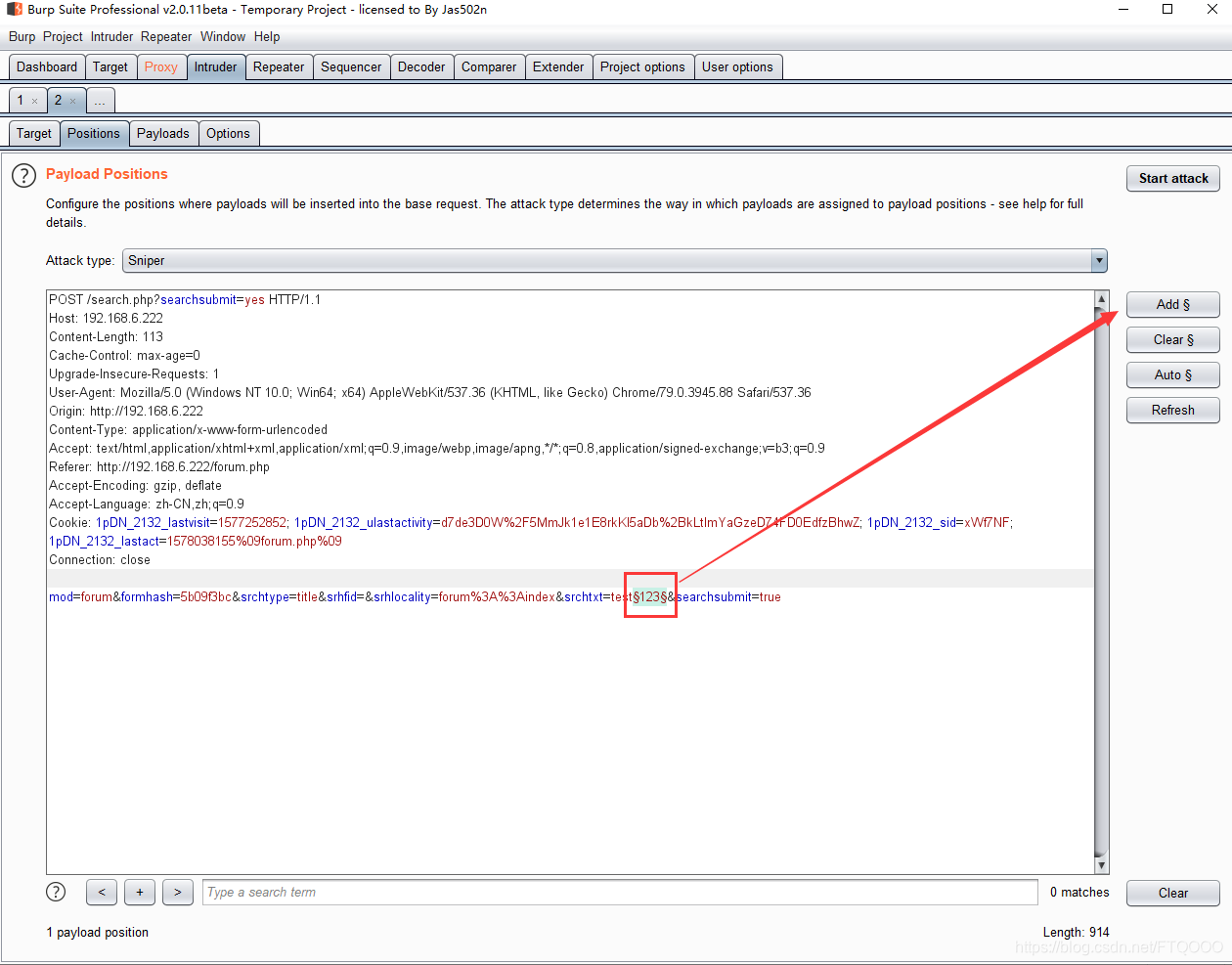The height and width of the screenshot is (965, 1232).
Task: Click the Cache-Control: max-age=0 header
Action: [124, 356]
